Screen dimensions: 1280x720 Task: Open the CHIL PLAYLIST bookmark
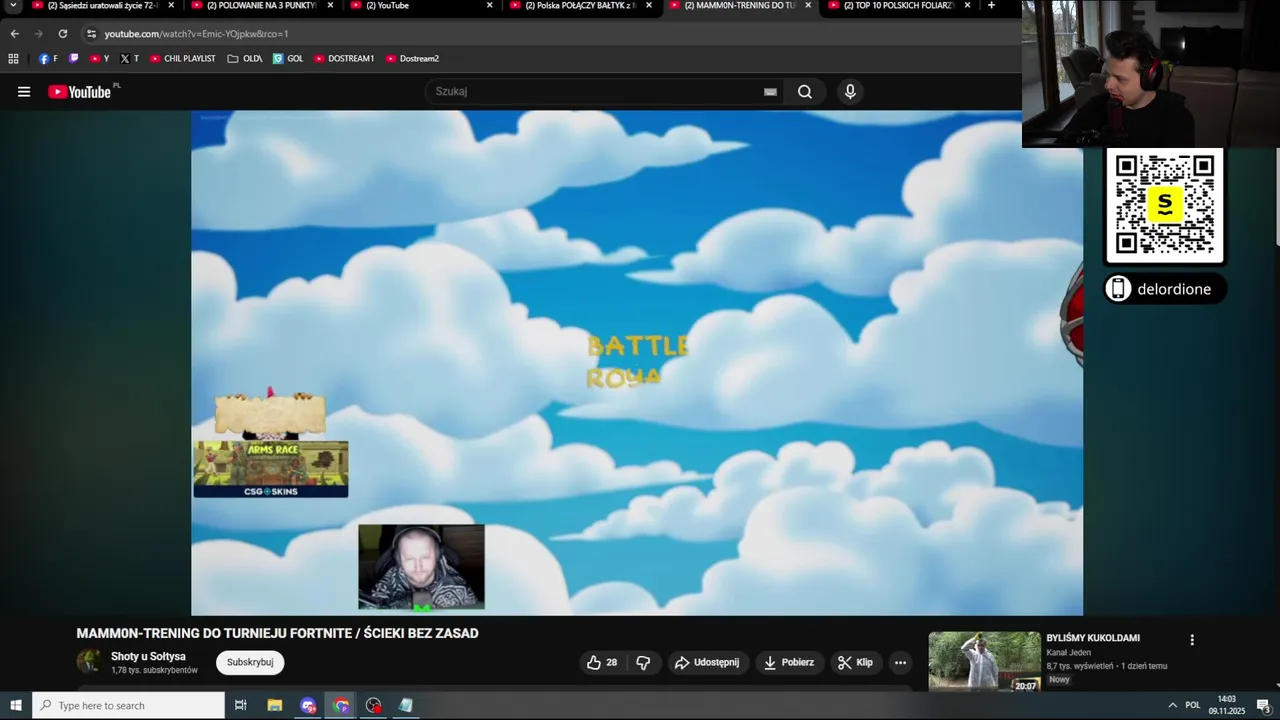point(183,59)
